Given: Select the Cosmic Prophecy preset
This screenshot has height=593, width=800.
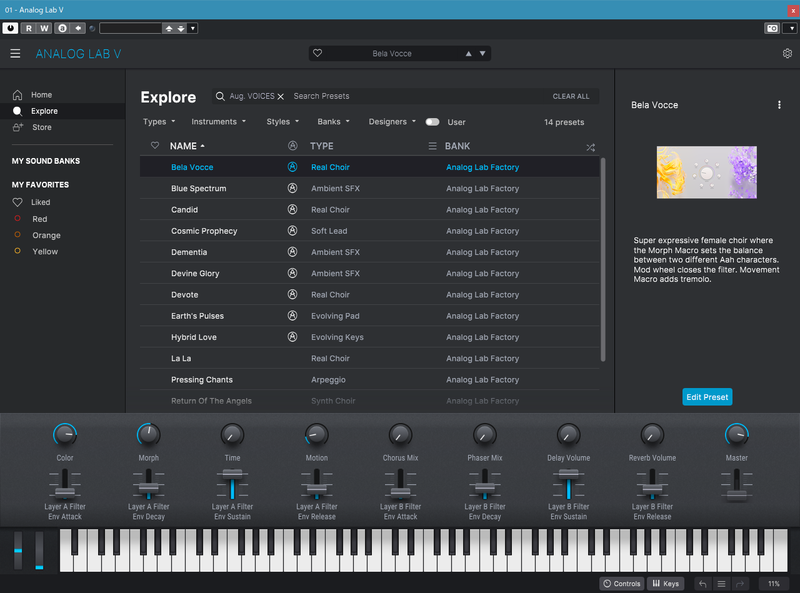Looking at the screenshot, I should 369,231.
